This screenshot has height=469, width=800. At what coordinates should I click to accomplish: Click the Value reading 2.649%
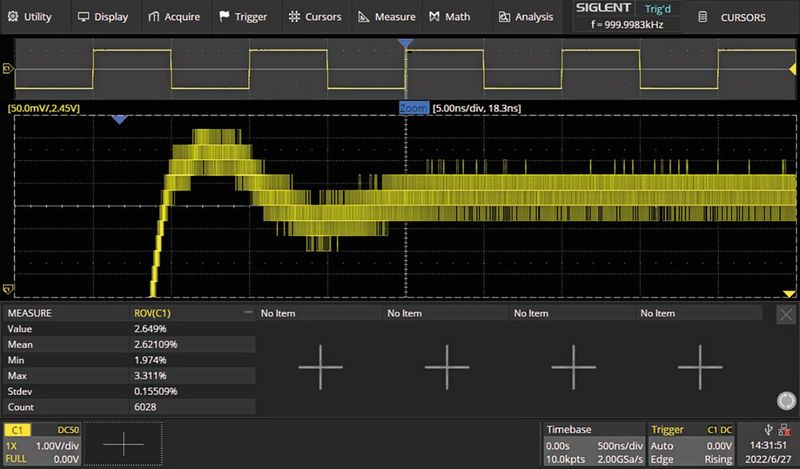[150, 329]
